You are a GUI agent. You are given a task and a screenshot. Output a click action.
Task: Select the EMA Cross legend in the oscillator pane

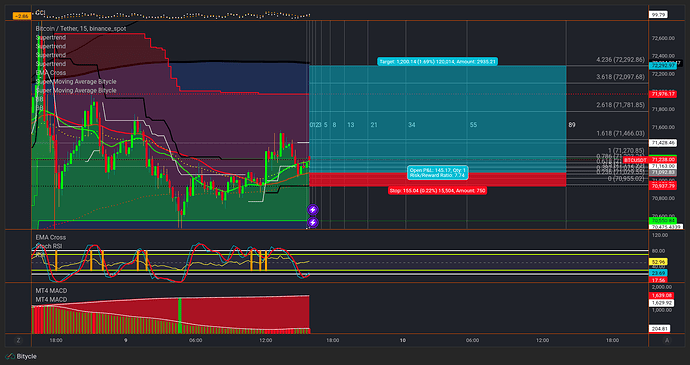(51, 237)
